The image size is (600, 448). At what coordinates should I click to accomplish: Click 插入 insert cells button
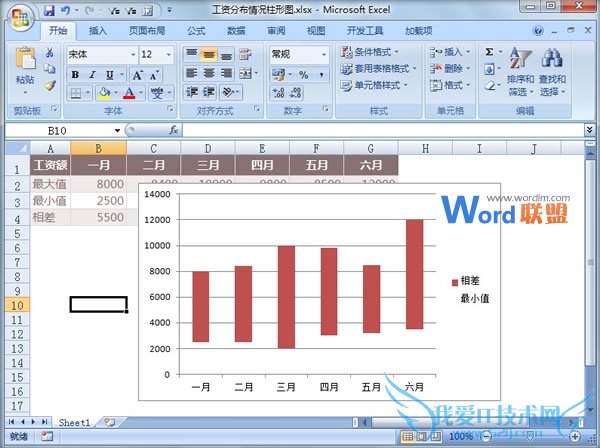pos(450,52)
